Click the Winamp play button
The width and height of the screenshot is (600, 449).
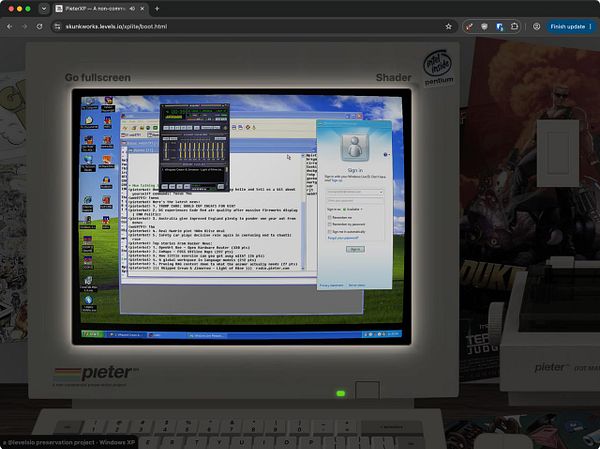coord(172,128)
